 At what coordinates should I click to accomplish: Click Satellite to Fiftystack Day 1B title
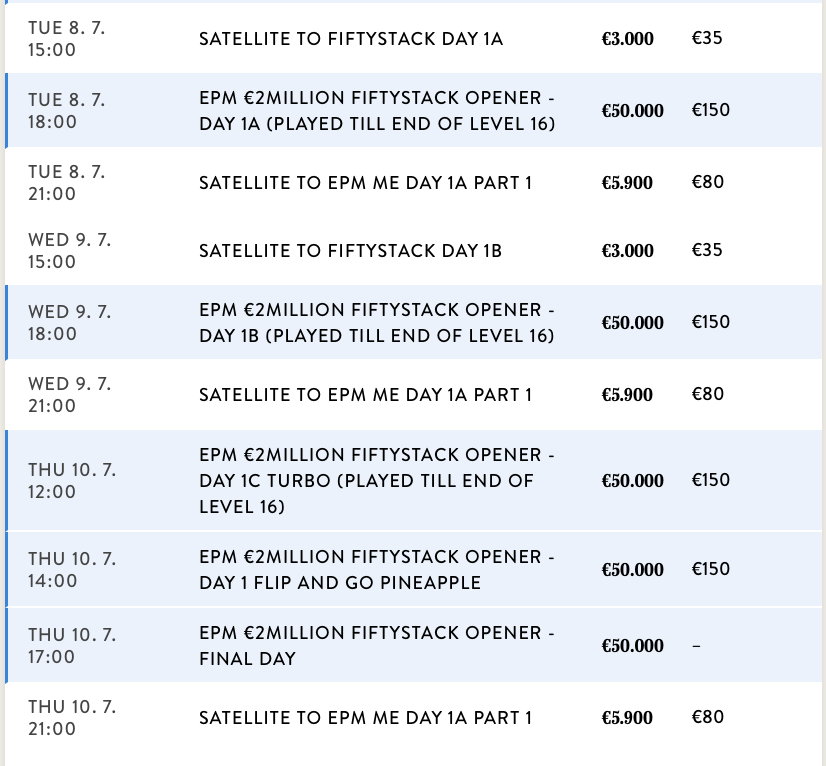(350, 251)
